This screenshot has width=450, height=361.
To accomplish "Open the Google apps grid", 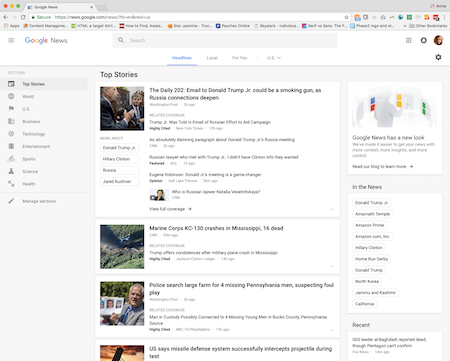I will click(x=408, y=40).
